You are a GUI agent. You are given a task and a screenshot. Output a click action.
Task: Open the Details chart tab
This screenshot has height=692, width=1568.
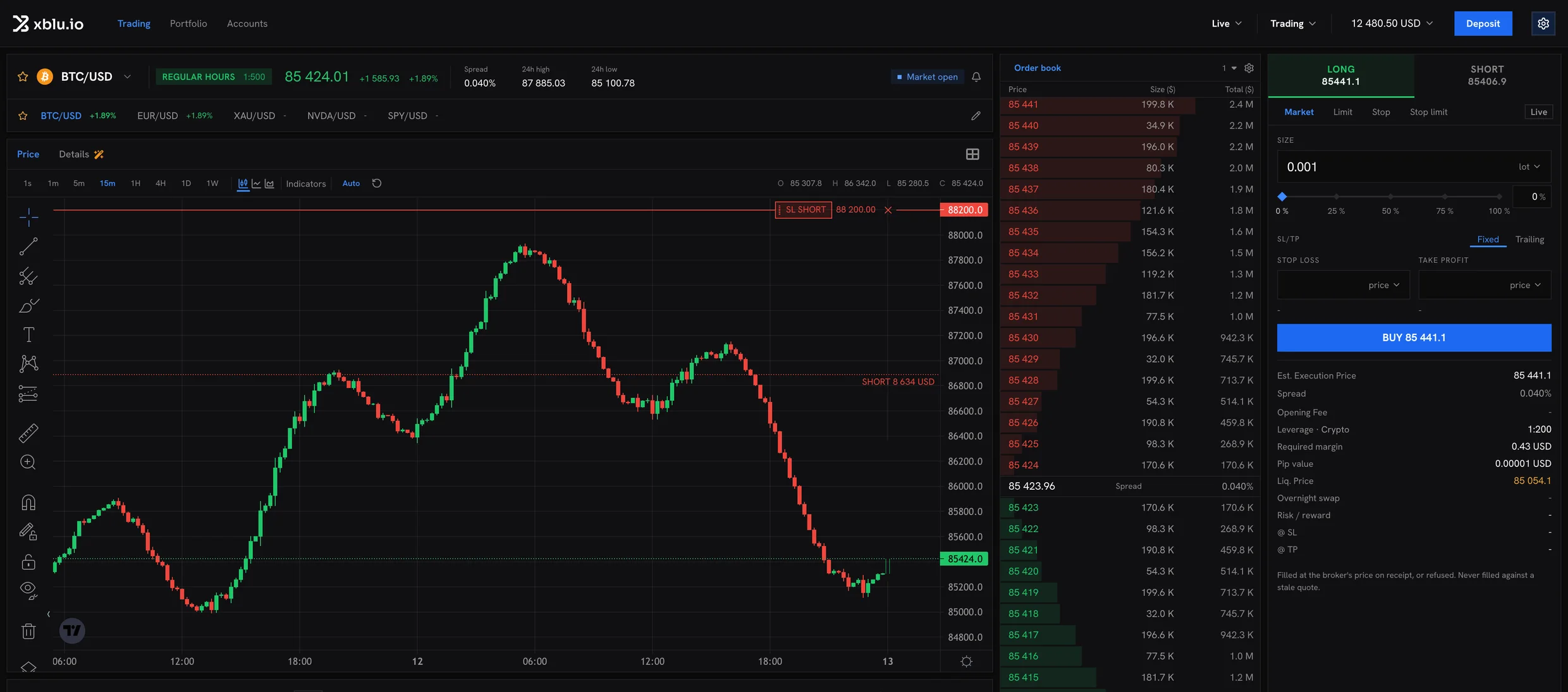pyautogui.click(x=81, y=154)
